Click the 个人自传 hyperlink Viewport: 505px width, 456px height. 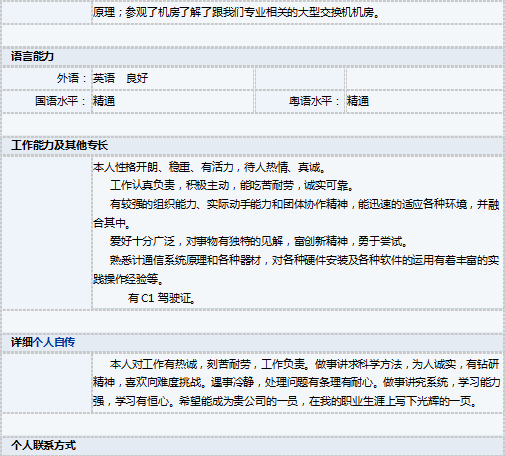click(x=54, y=342)
